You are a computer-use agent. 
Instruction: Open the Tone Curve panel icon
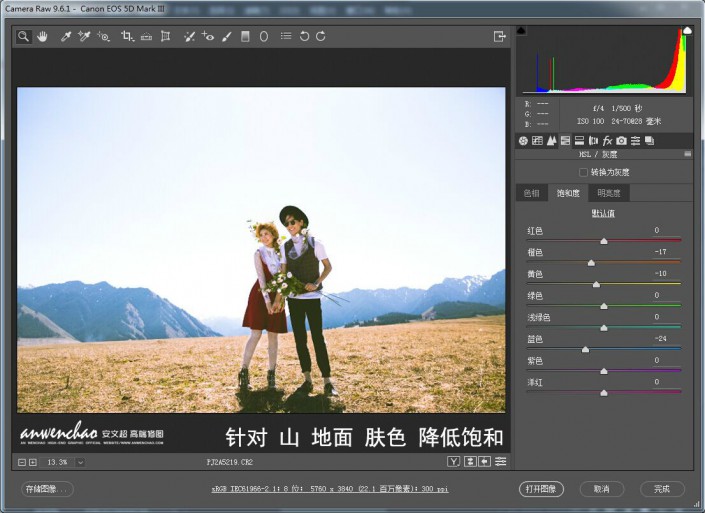tap(537, 141)
